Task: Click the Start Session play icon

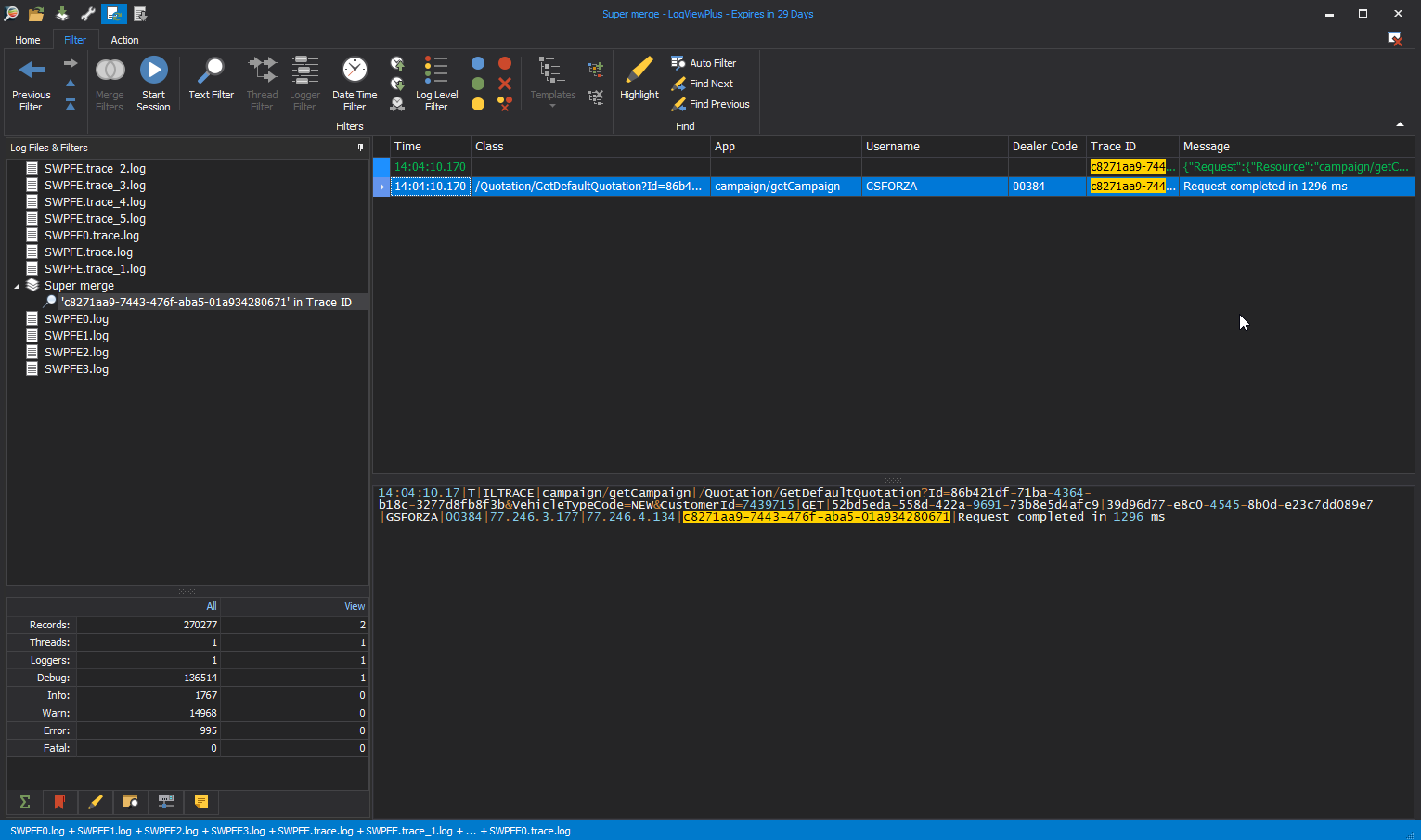Action: (153, 71)
